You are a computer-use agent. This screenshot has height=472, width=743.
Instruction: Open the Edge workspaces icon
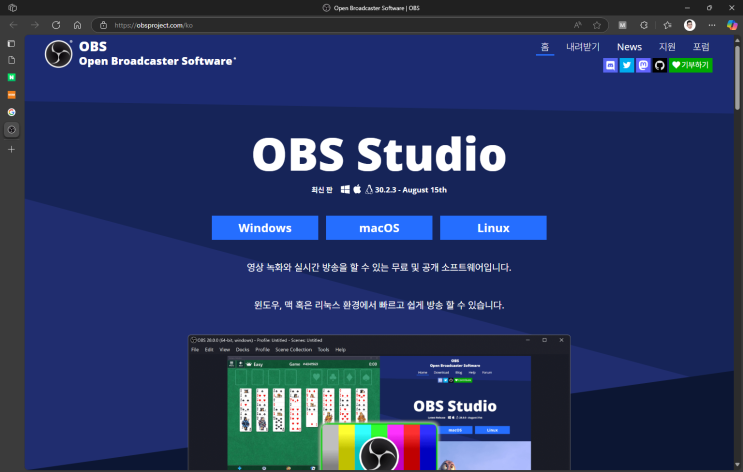(13, 8)
